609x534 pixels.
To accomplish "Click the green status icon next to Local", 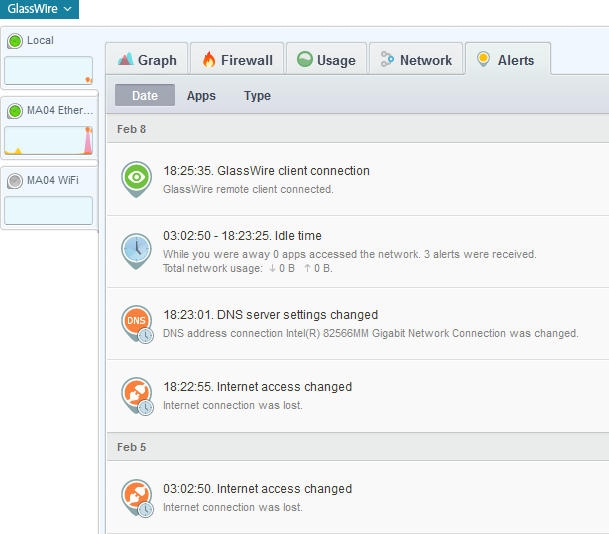I will tap(15, 41).
